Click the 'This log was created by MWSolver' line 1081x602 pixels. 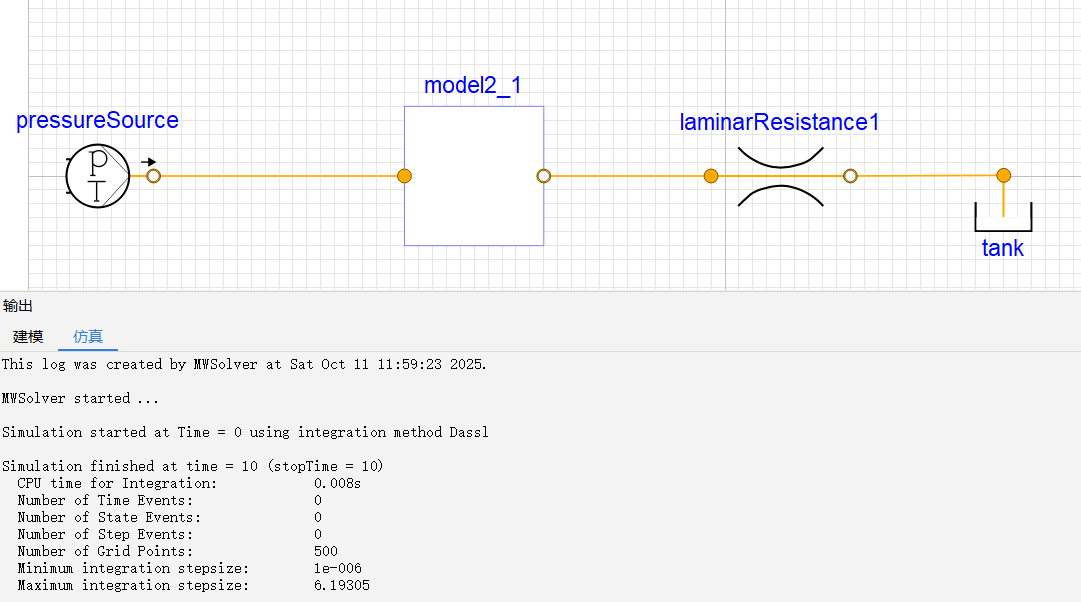[244, 364]
